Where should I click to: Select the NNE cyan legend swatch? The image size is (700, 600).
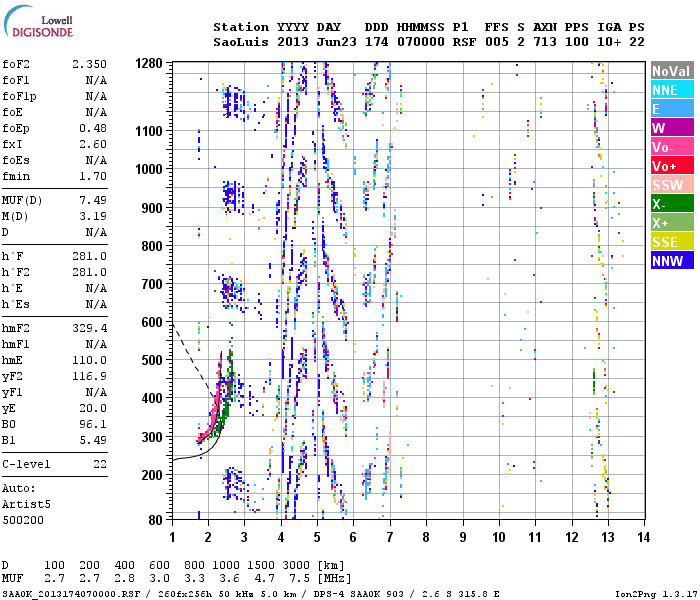click(672, 90)
